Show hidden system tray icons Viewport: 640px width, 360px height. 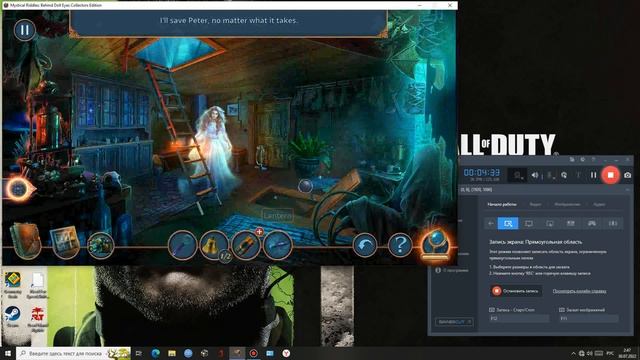coord(573,353)
